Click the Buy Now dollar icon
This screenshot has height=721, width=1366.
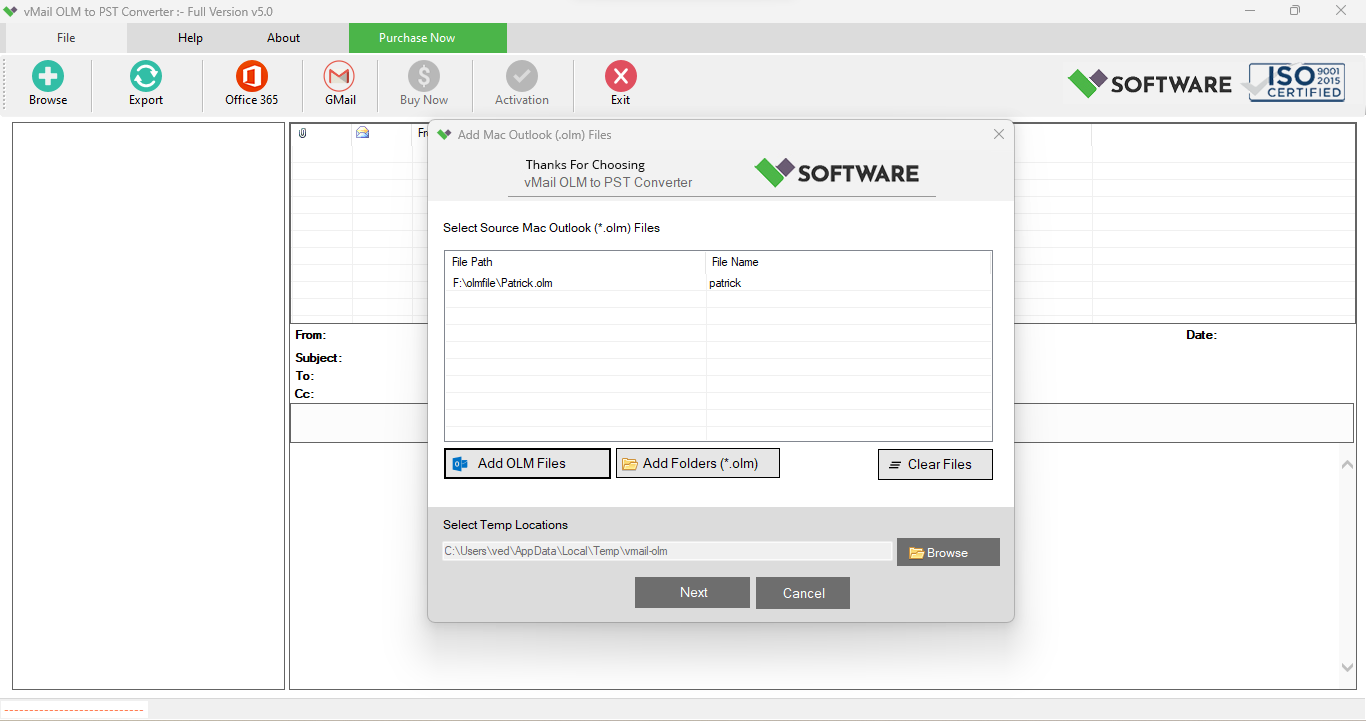click(424, 77)
